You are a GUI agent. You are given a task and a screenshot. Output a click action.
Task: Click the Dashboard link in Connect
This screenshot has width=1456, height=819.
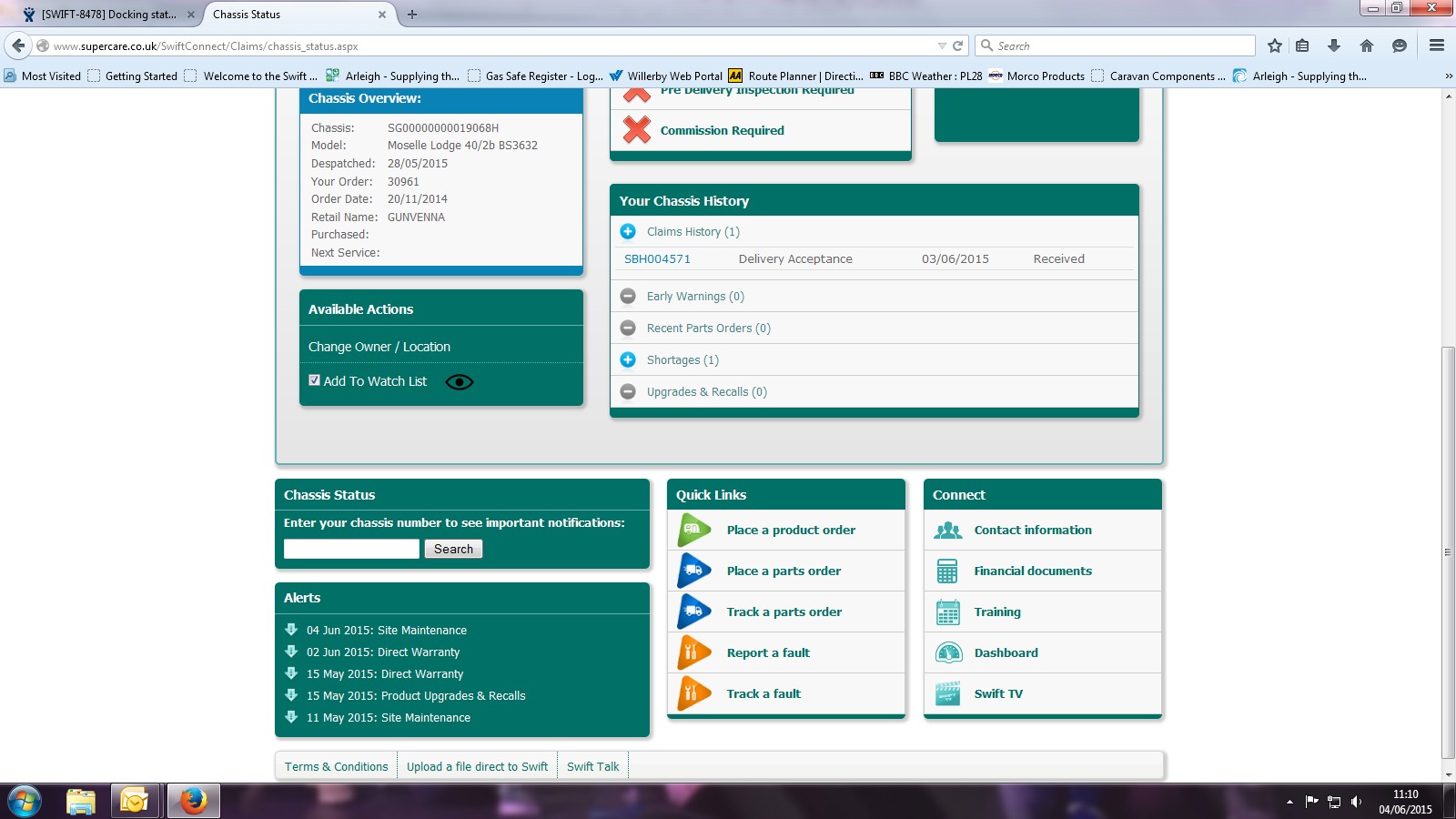[x=1006, y=653]
